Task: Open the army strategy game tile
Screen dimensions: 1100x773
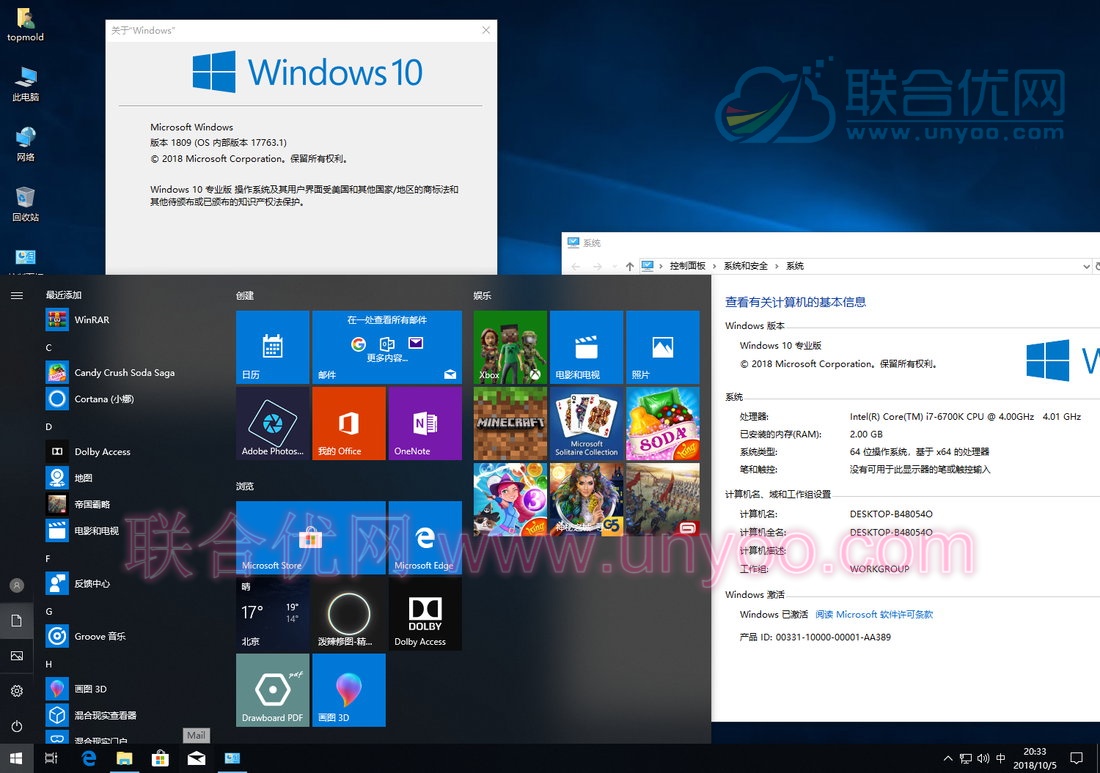Action: point(663,499)
